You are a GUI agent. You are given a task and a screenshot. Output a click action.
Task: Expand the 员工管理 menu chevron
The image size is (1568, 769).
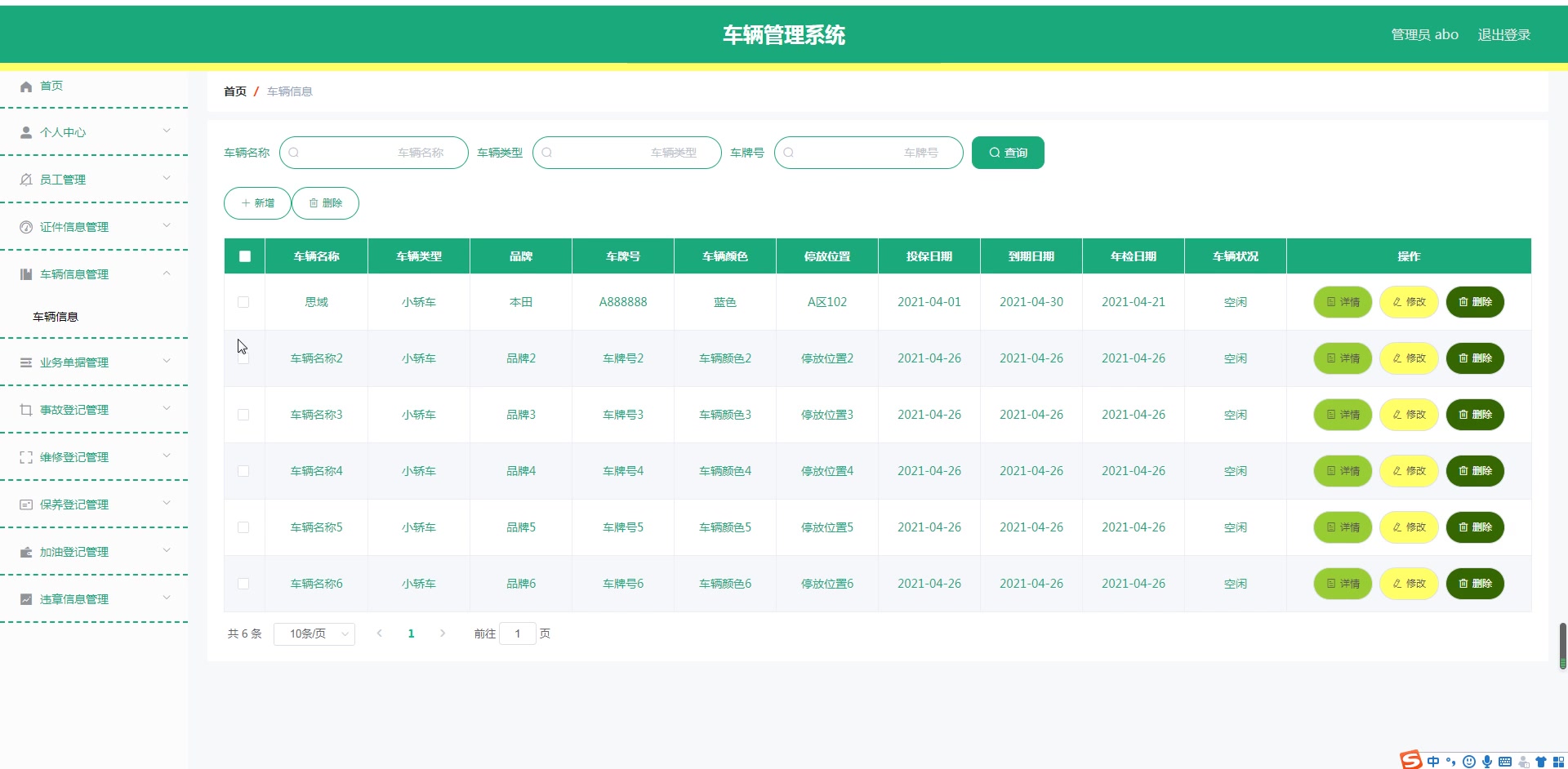pyautogui.click(x=167, y=178)
